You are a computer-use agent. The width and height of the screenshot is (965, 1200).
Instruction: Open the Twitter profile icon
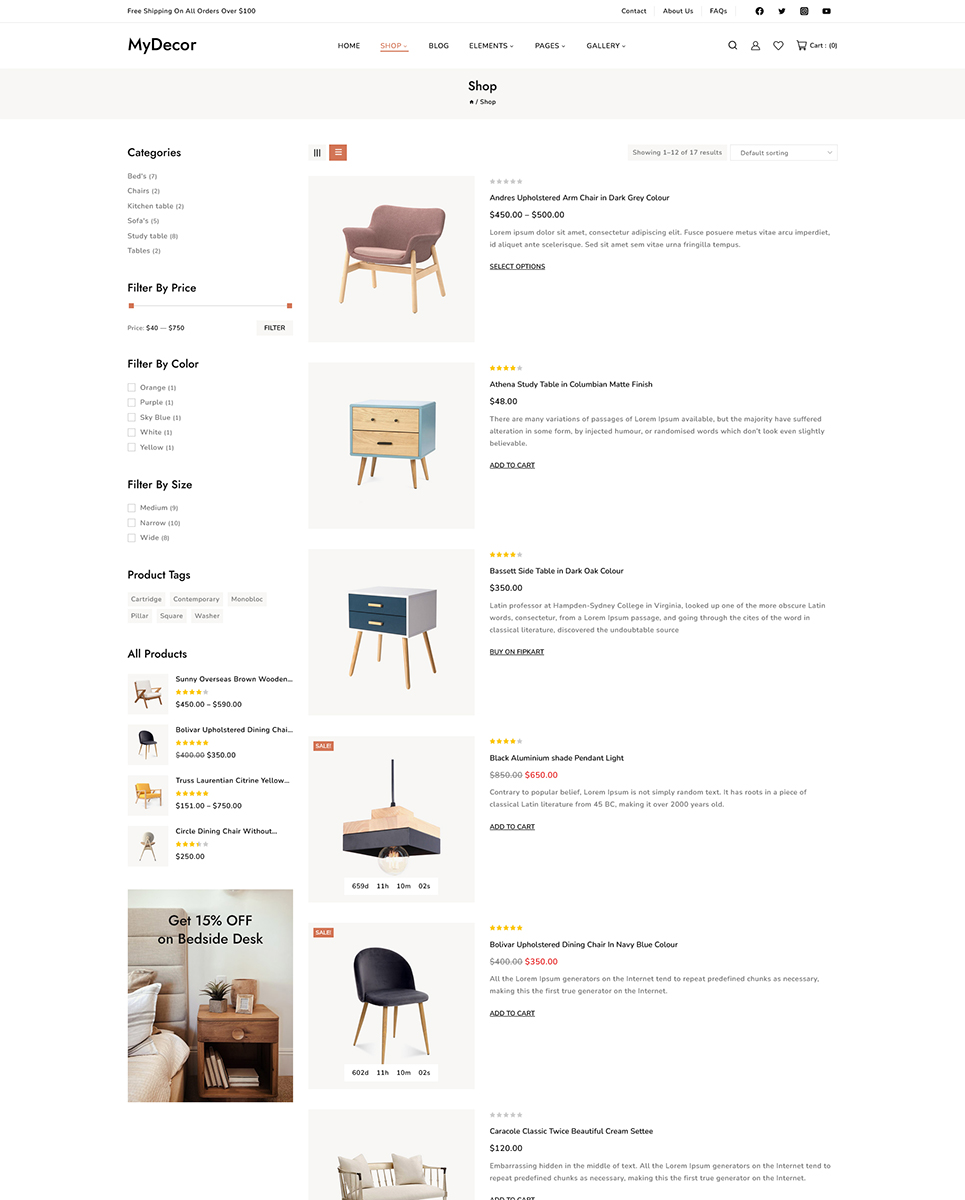tap(782, 11)
